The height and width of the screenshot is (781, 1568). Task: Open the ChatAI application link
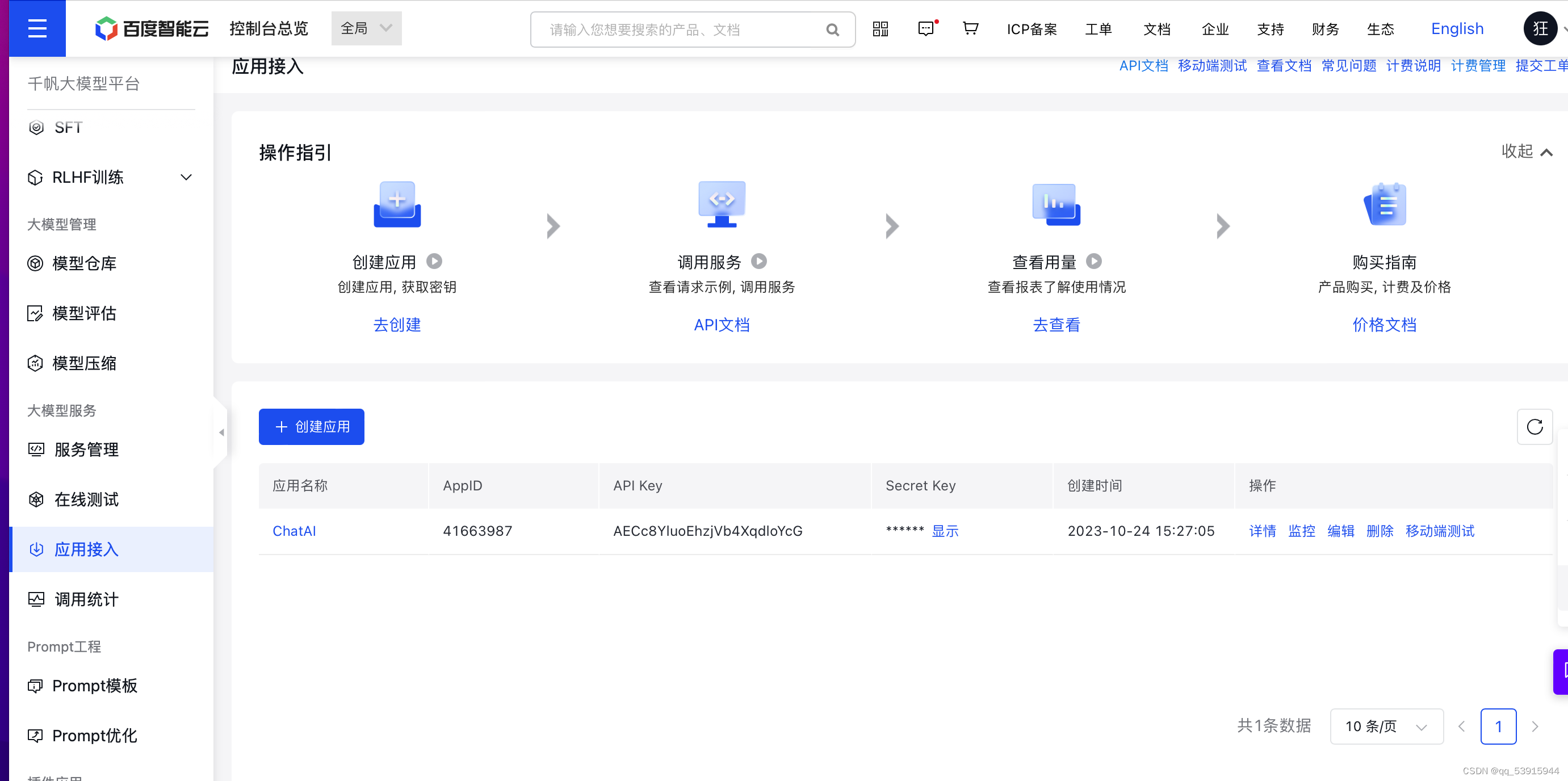click(294, 531)
